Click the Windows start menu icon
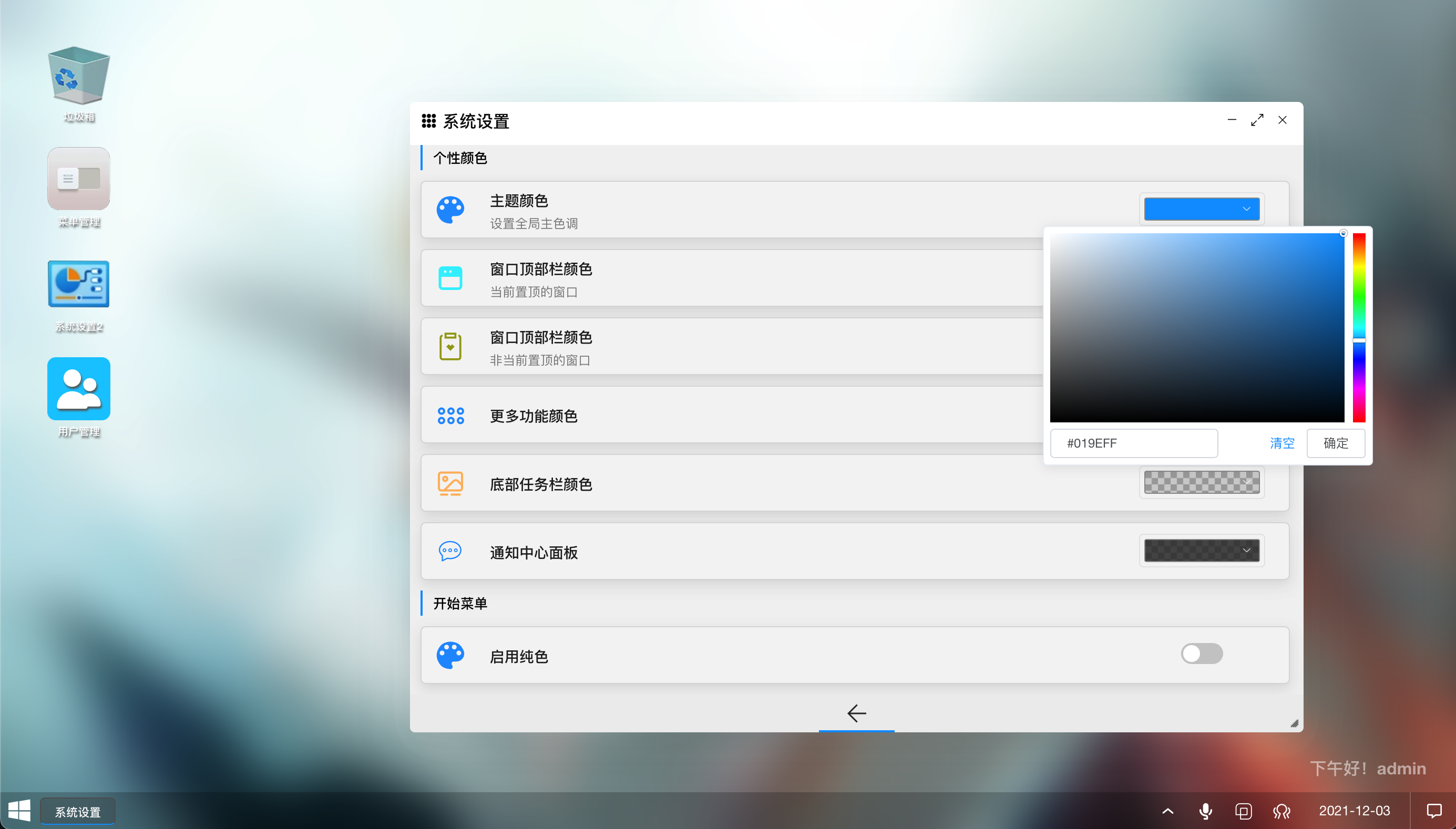This screenshot has width=1456, height=829. coord(19,810)
